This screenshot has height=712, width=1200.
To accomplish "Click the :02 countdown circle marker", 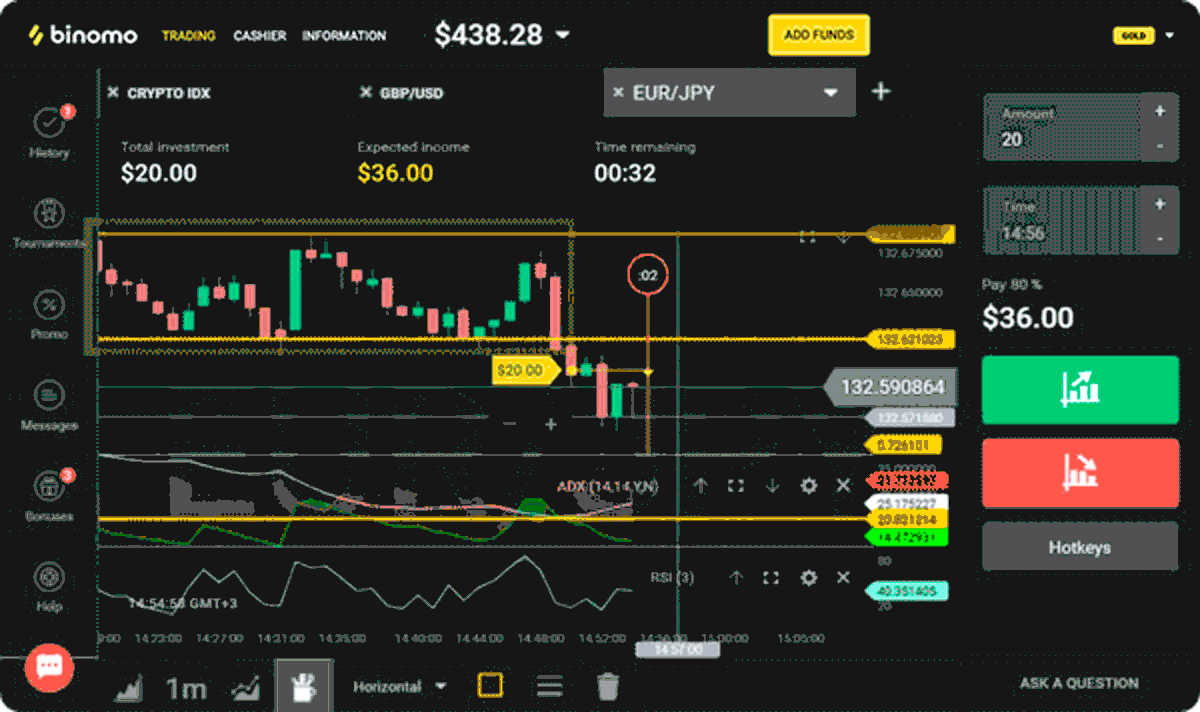I will (x=648, y=275).
